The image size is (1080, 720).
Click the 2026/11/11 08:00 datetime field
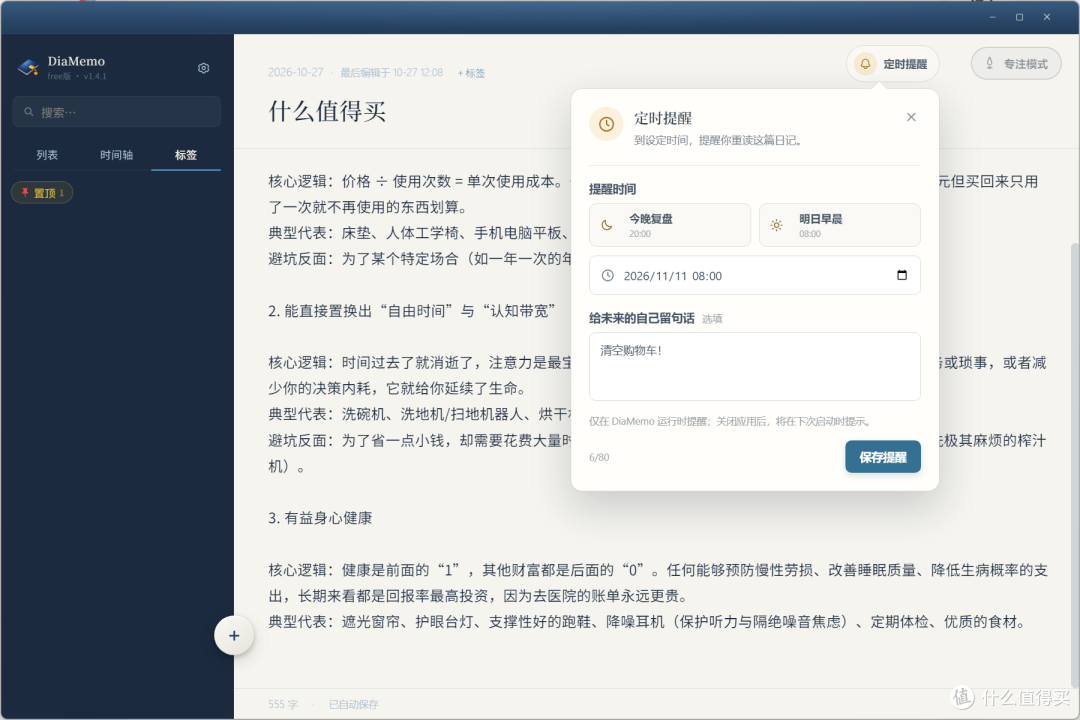point(754,276)
